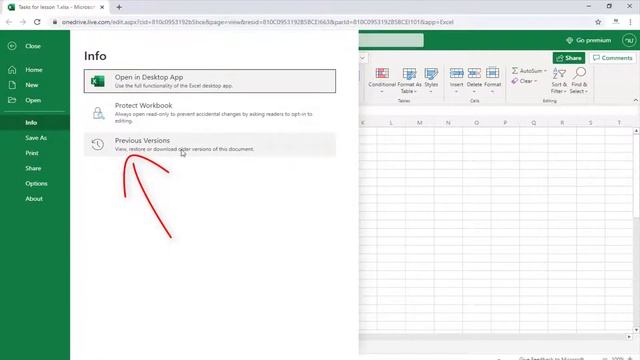Image resolution: width=640 pixels, height=360 pixels.
Task: Open a new browser tab
Action: click(x=119, y=7)
